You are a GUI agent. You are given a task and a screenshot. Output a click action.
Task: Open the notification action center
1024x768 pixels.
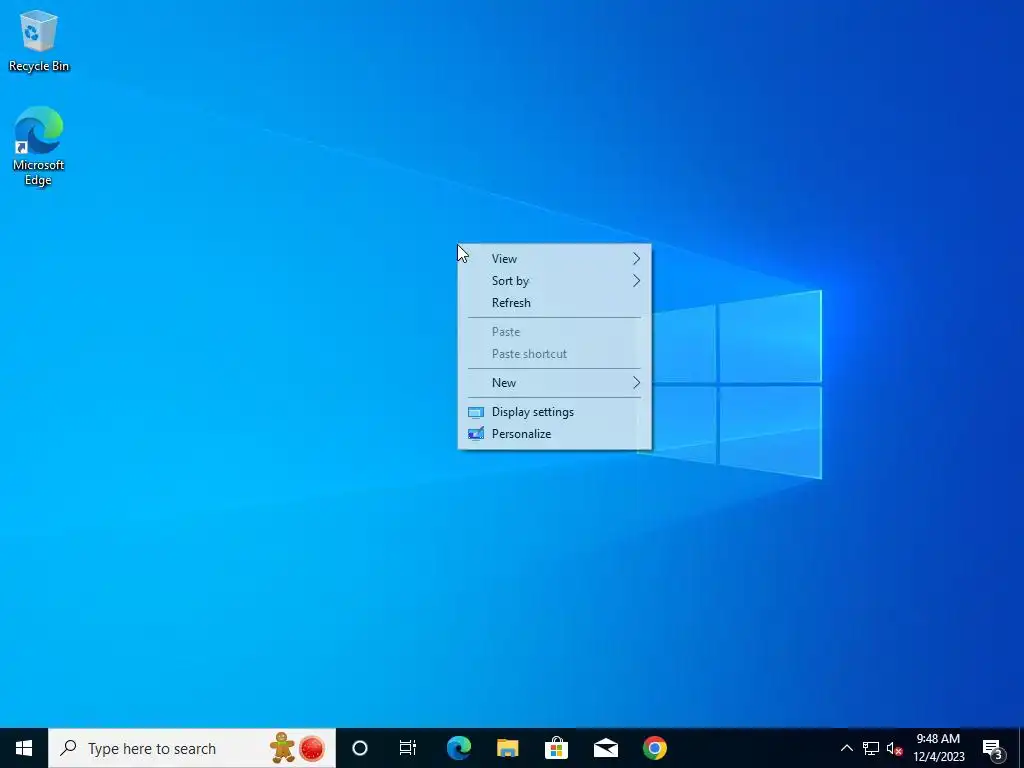coord(993,748)
